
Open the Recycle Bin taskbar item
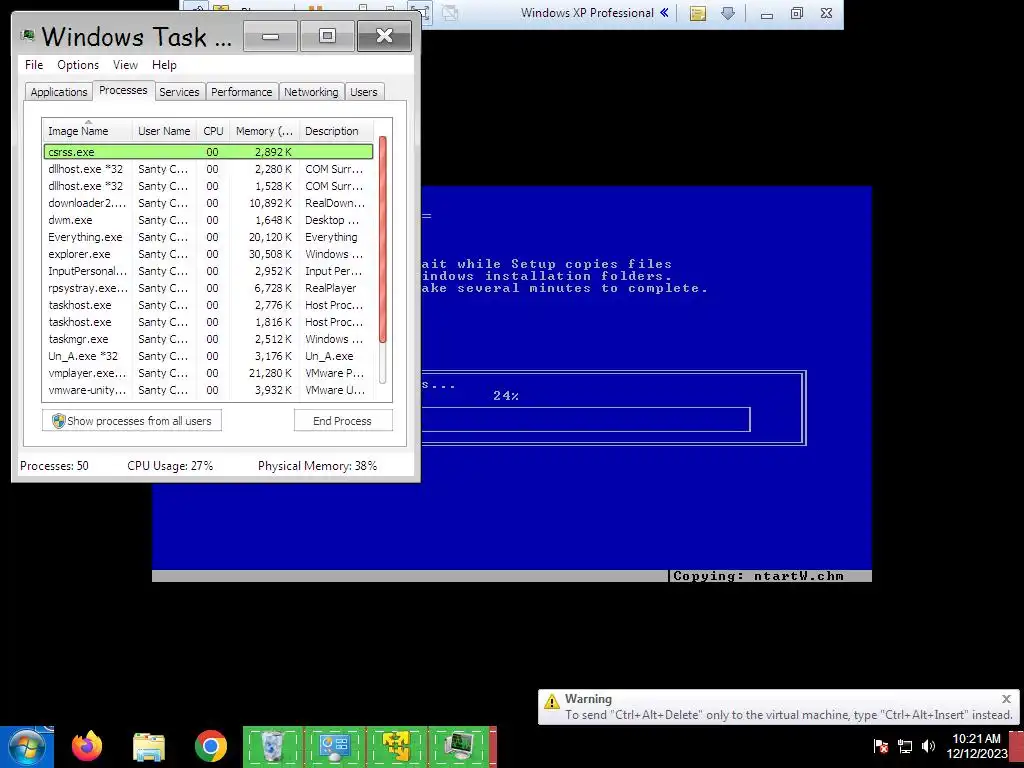[x=272, y=746]
